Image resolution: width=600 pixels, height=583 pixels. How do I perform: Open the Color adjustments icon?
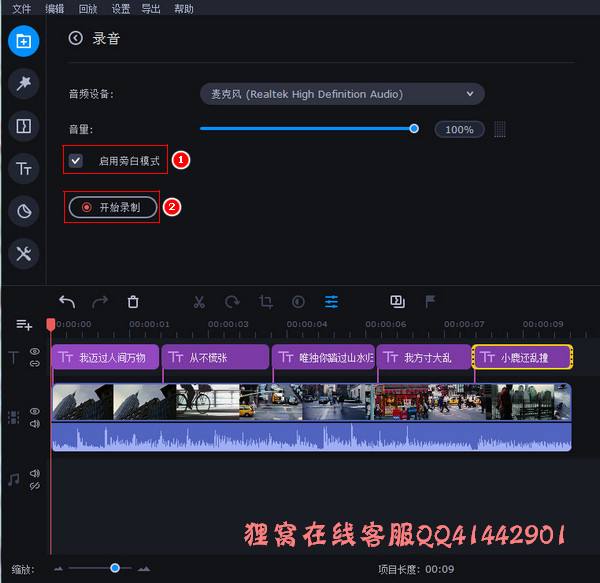tap(298, 302)
